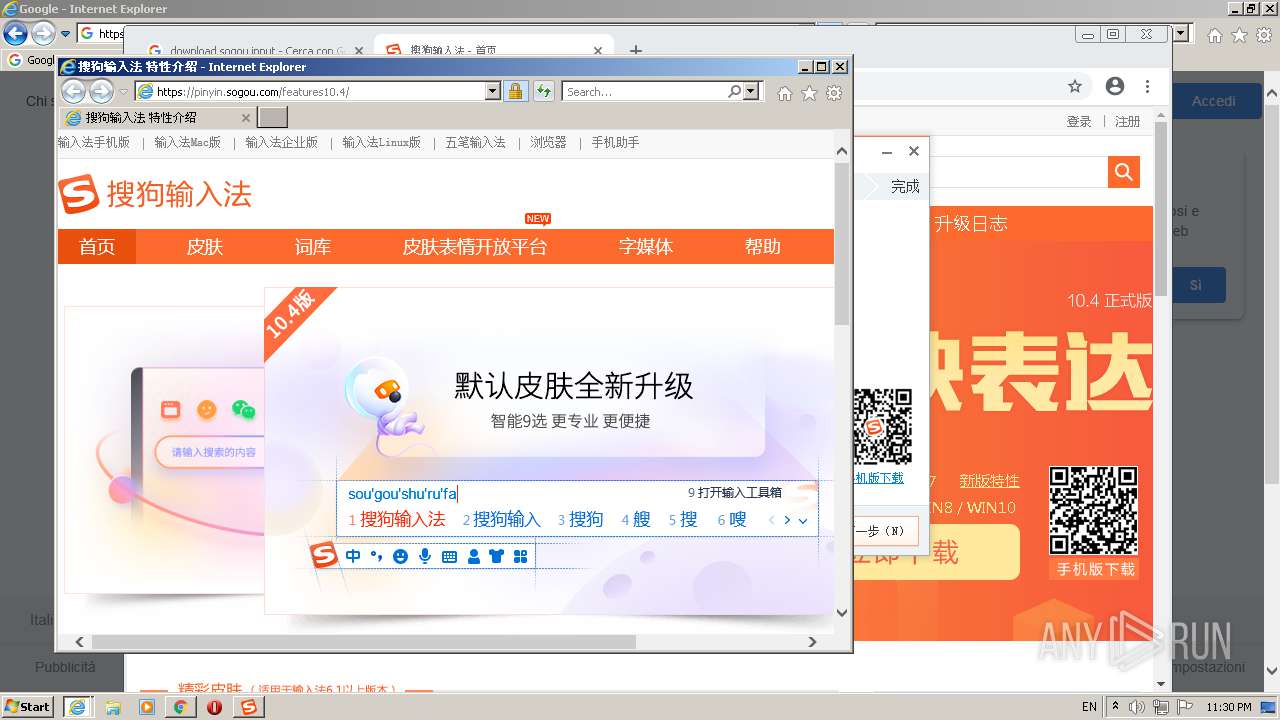Screen dimensions: 1280x720
Task: Toggle the 中 Chinese mode icon on the input toolbar
Action: pyautogui.click(x=353, y=556)
